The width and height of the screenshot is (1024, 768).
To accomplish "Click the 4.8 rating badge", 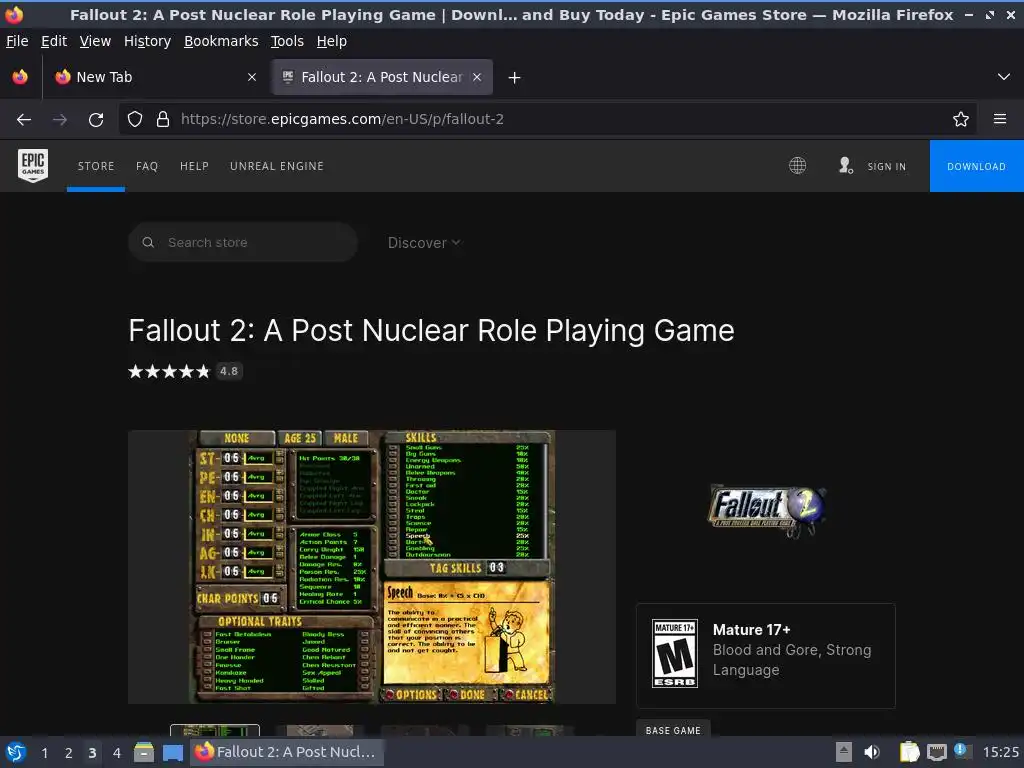I will coord(229,371).
